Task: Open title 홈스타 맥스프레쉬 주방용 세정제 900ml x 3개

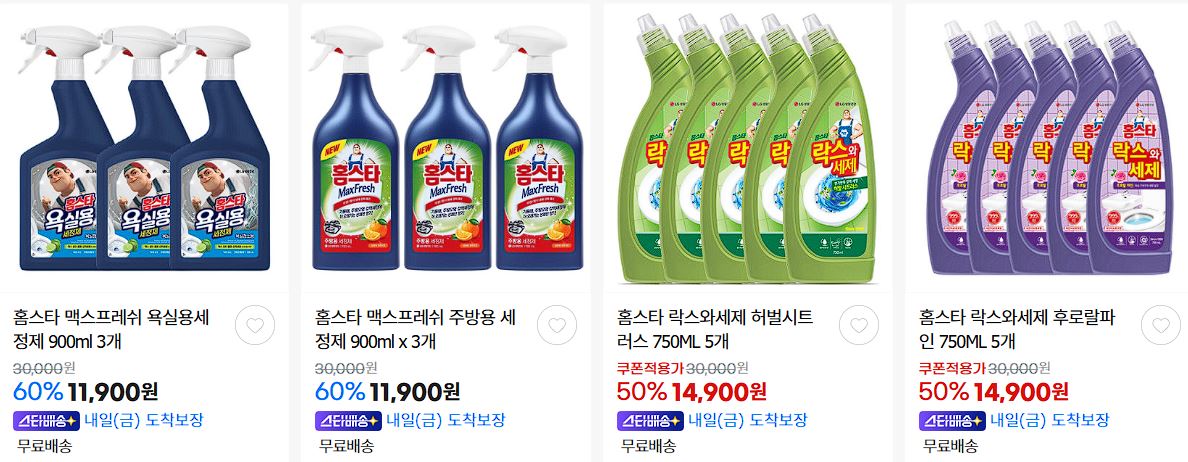Action: tap(415, 329)
